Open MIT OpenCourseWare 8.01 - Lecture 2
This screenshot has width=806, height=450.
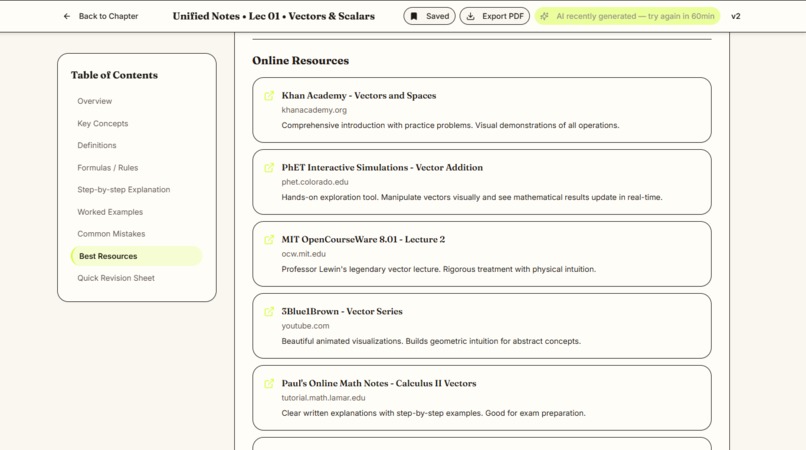(363, 240)
